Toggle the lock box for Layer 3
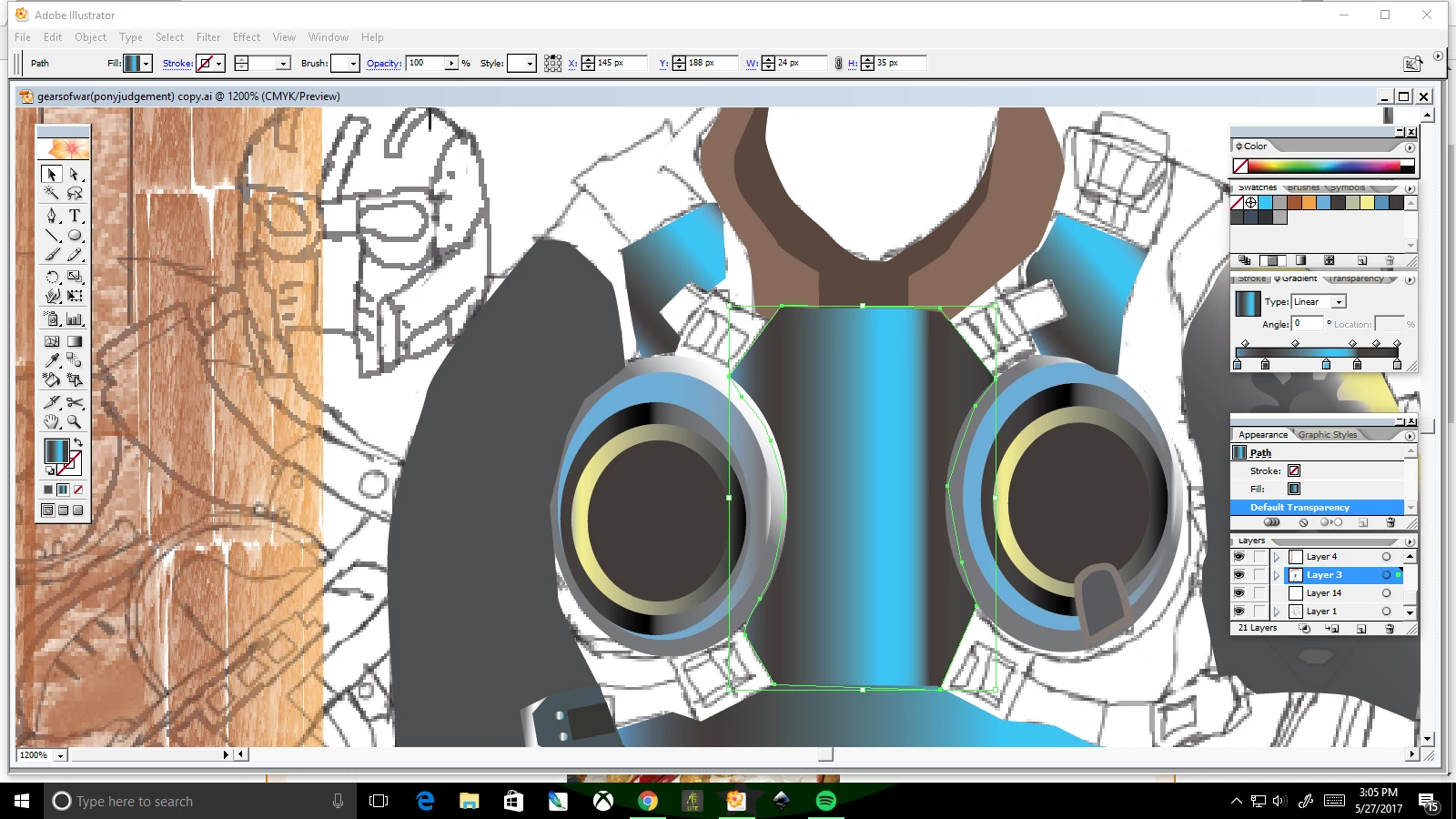This screenshot has width=1456, height=819. pos(1259,575)
